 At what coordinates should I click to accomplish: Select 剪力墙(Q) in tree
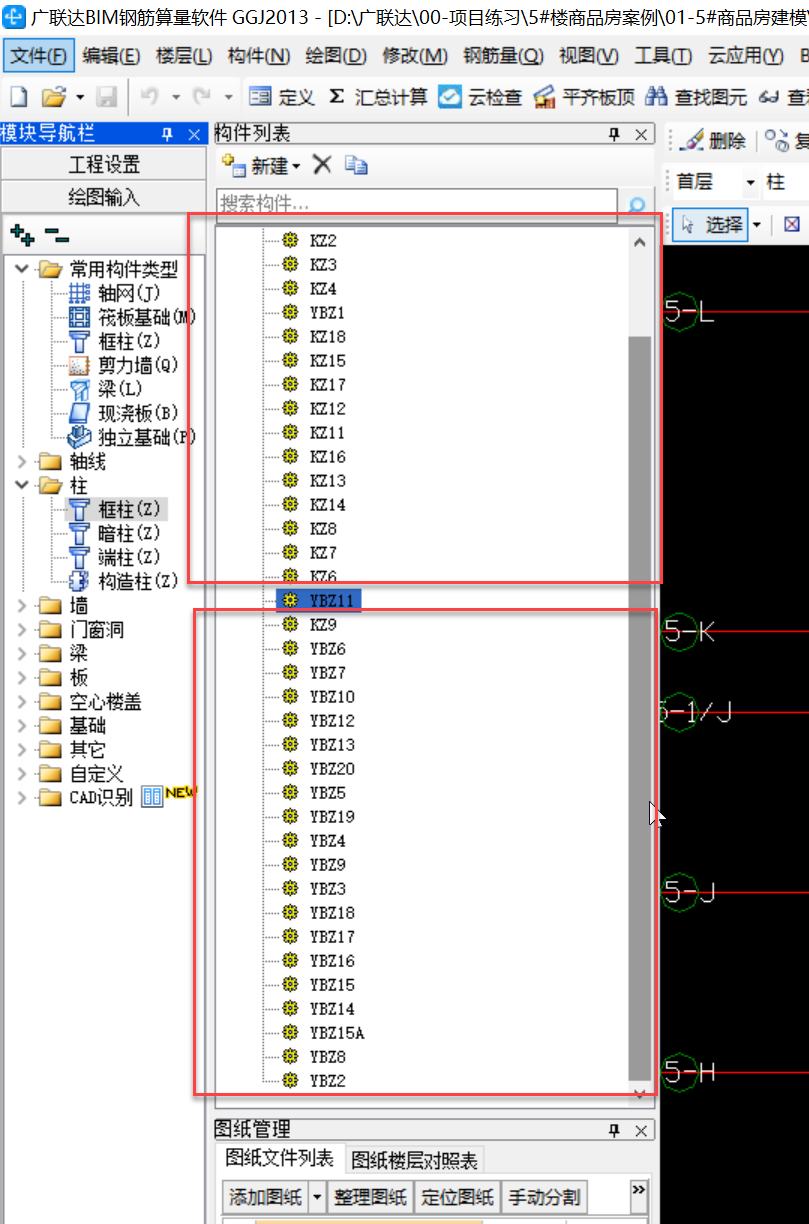coord(123,365)
